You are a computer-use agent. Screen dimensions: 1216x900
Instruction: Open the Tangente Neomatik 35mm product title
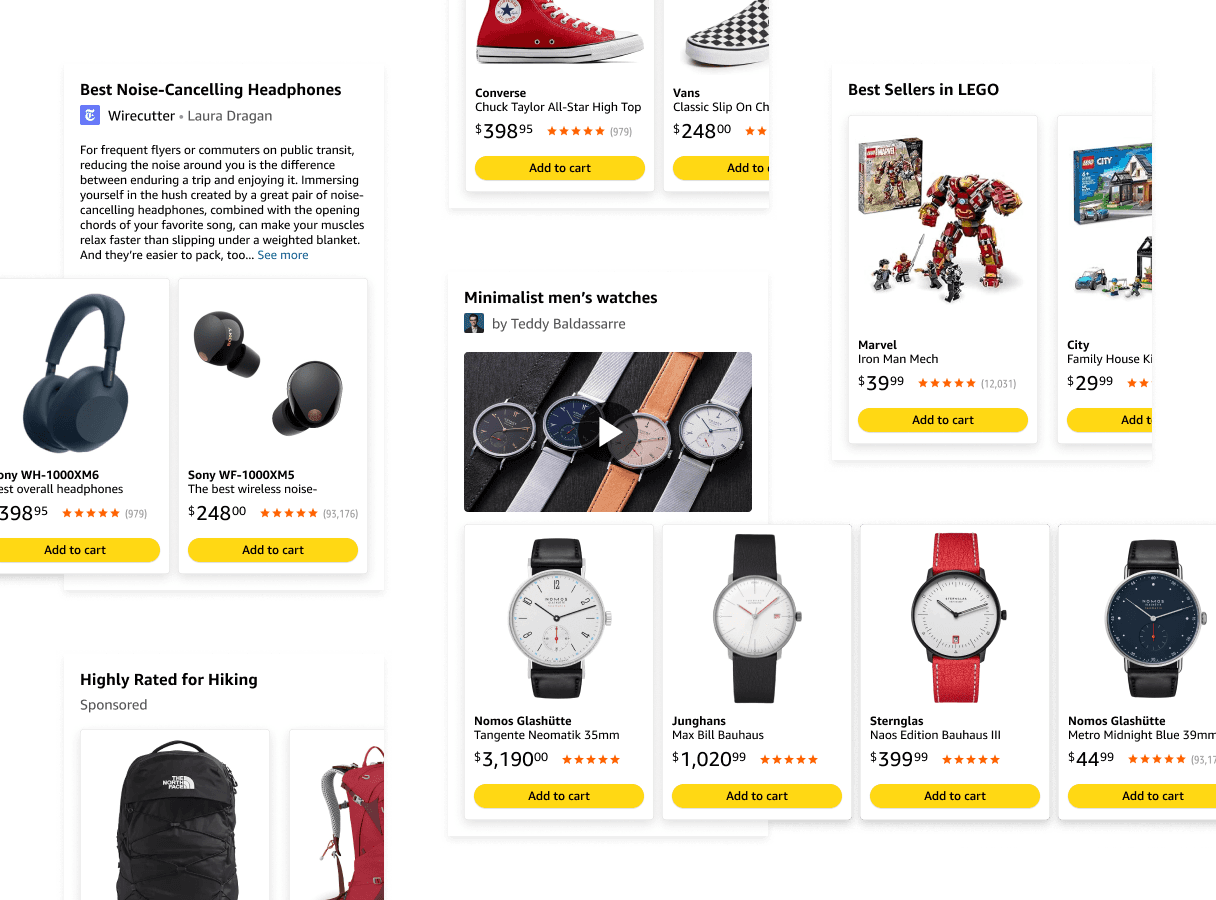(547, 735)
